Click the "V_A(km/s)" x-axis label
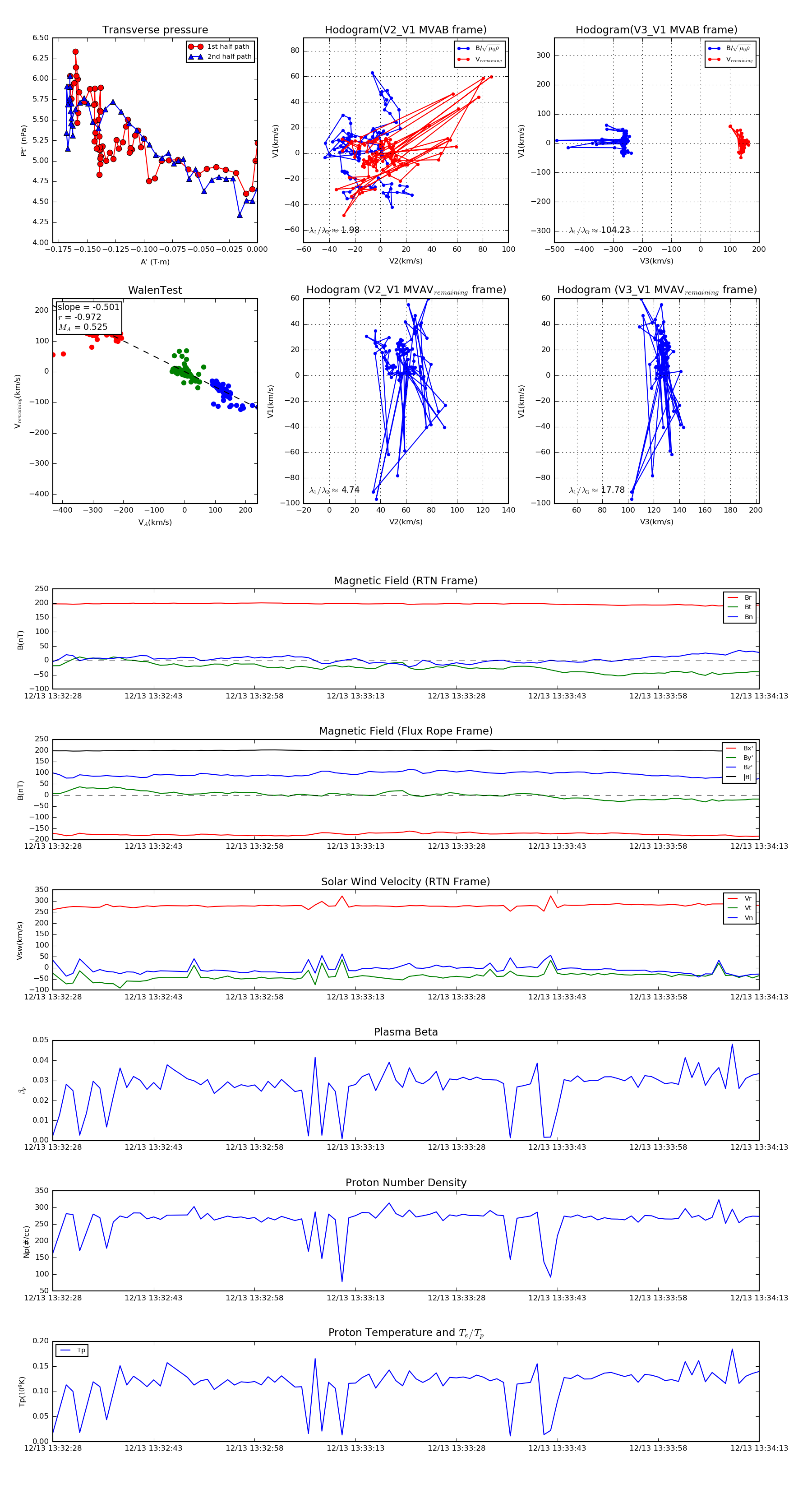This screenshot has height=1489, width=812. pos(155,523)
